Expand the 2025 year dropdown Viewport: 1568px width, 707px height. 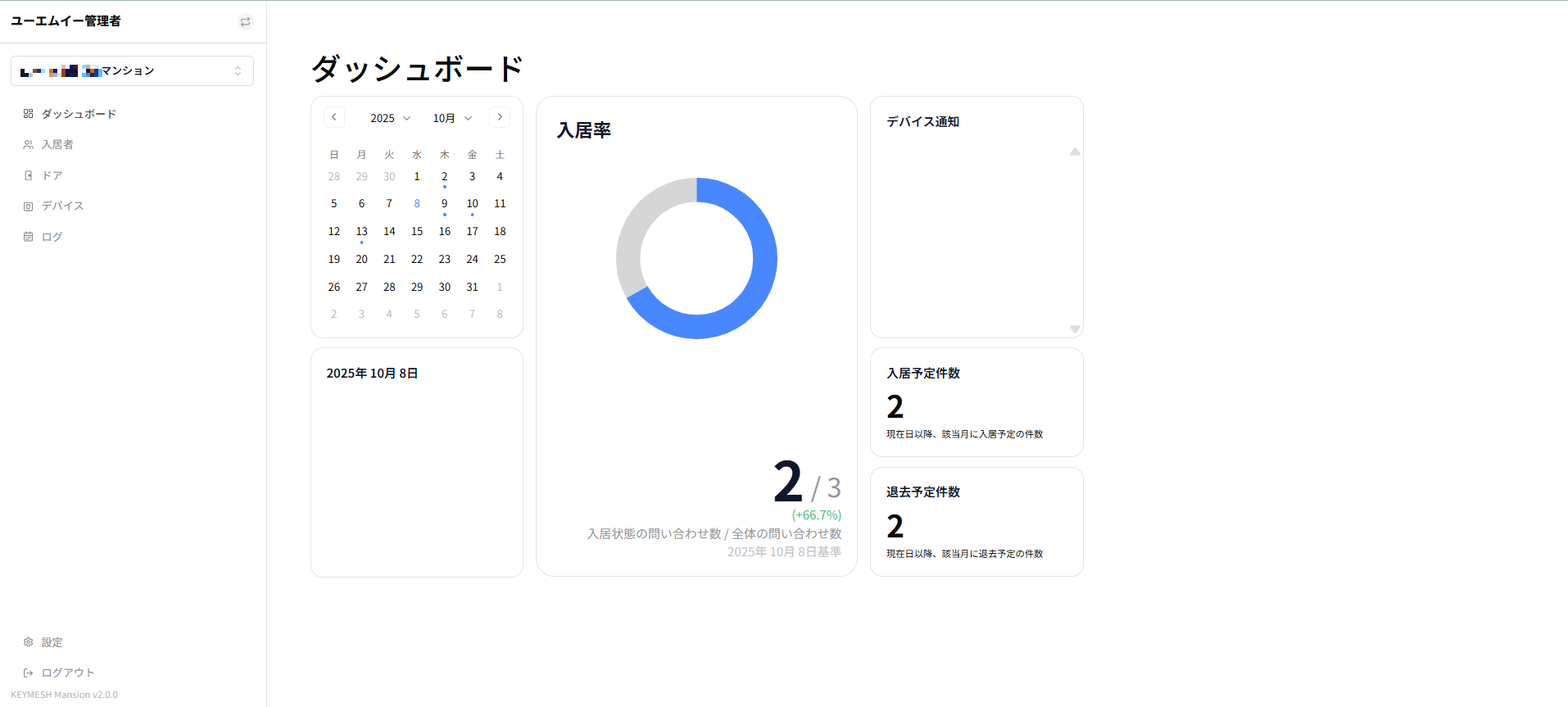pos(390,118)
